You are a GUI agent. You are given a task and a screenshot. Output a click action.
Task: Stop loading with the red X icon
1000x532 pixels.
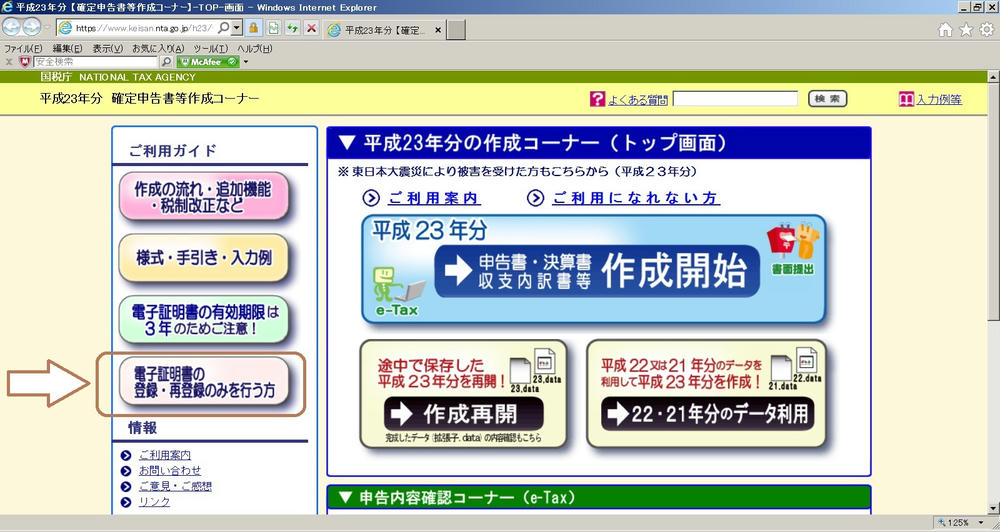(x=311, y=28)
